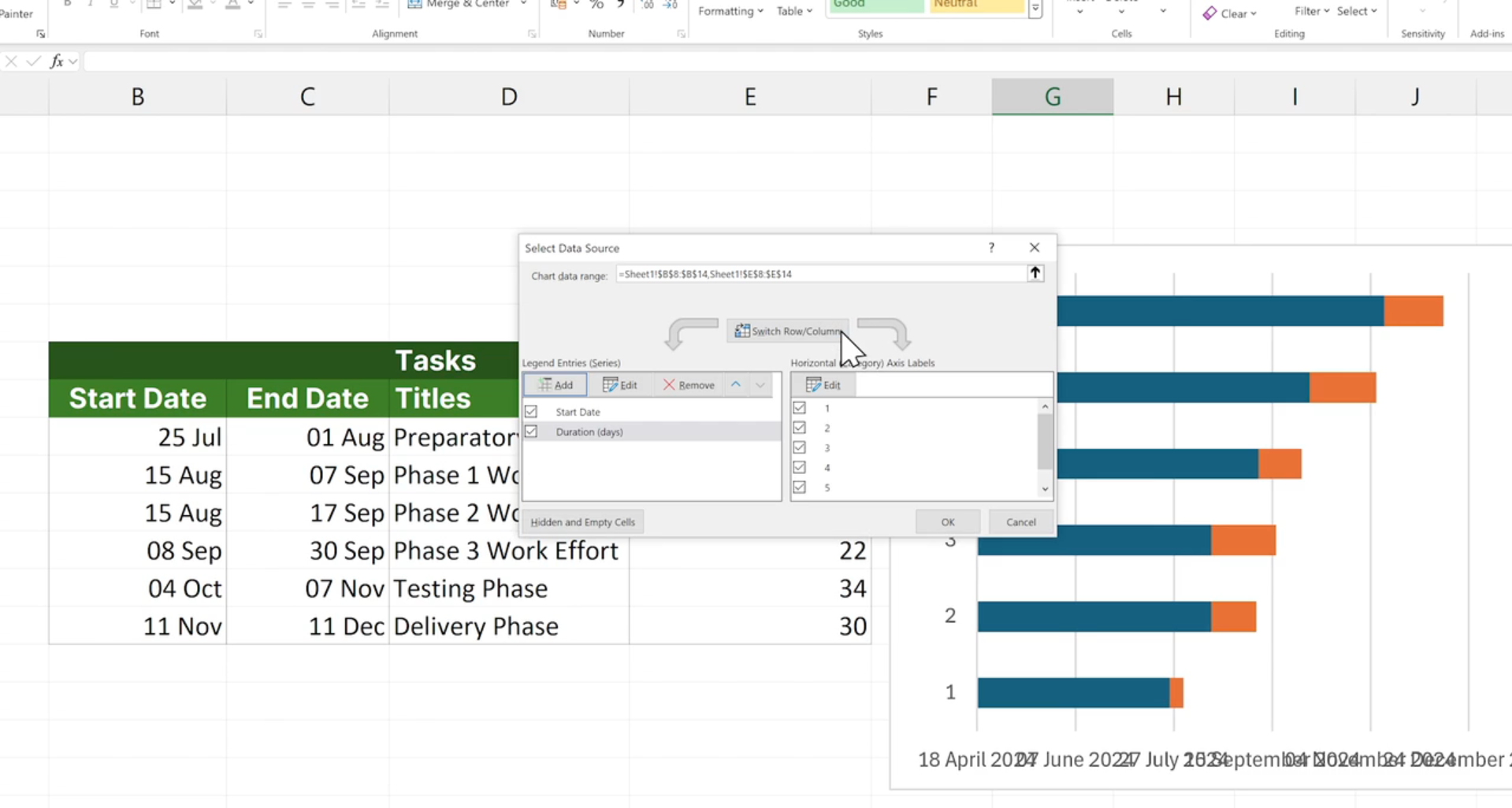Screen dimensions: 1512x808
Task: Select column H header
Action: coord(1174,97)
